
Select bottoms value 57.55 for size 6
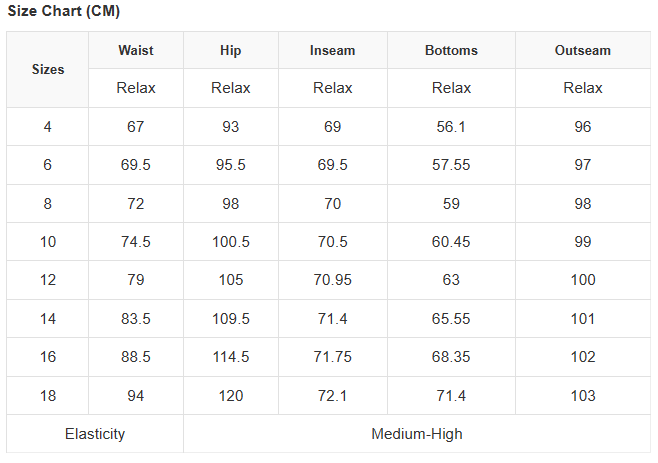point(451,165)
